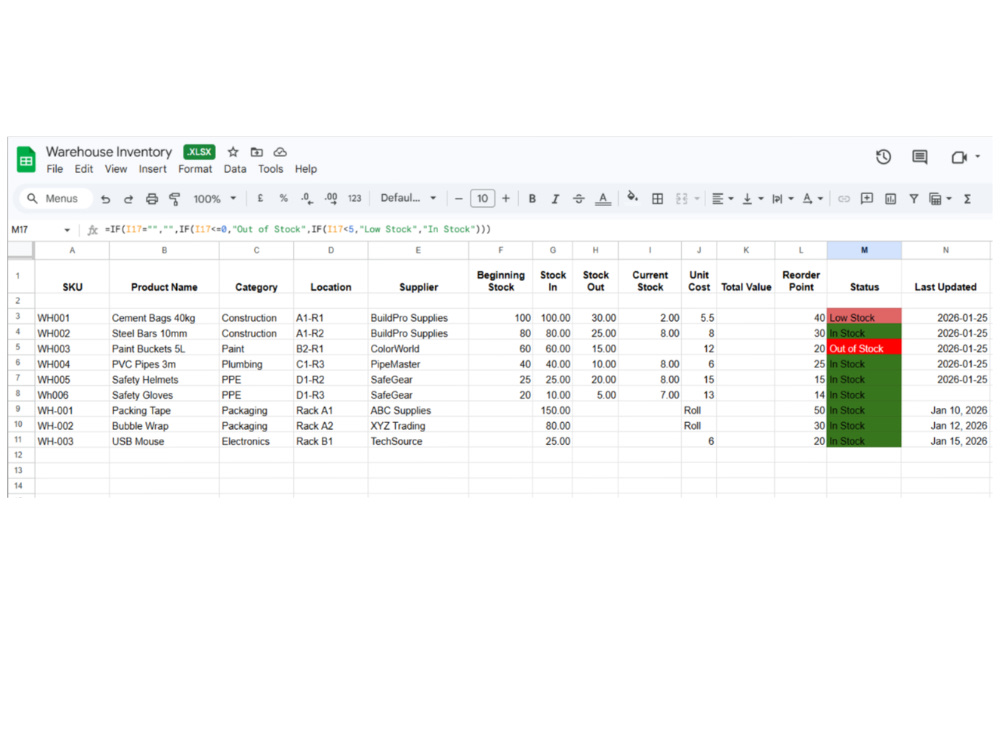Open the functions sigma menu

(967, 199)
